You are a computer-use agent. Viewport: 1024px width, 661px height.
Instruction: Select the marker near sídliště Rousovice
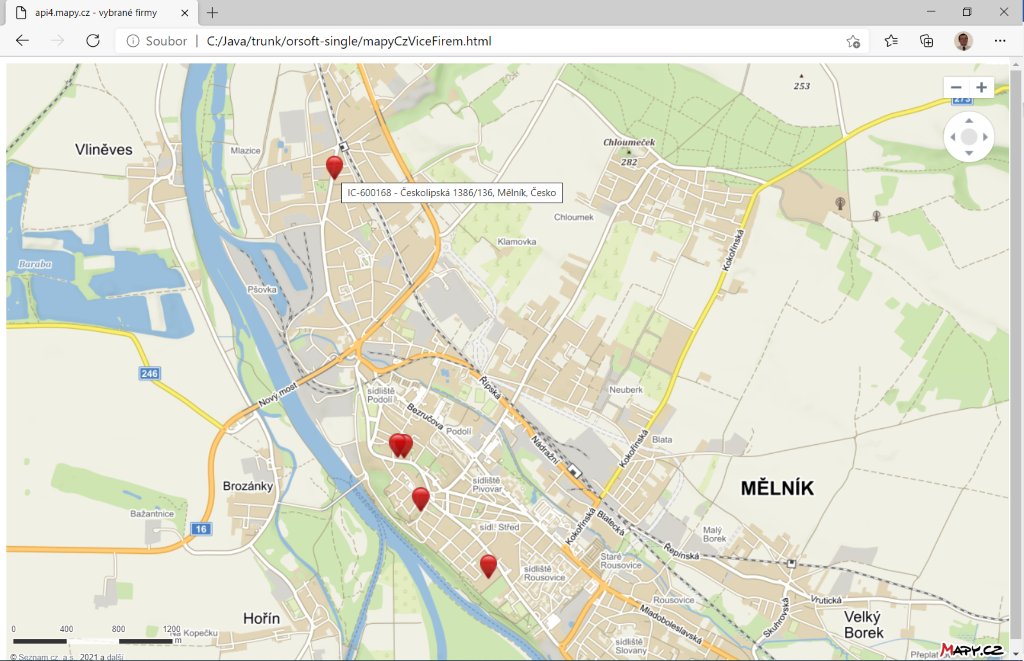tap(488, 565)
